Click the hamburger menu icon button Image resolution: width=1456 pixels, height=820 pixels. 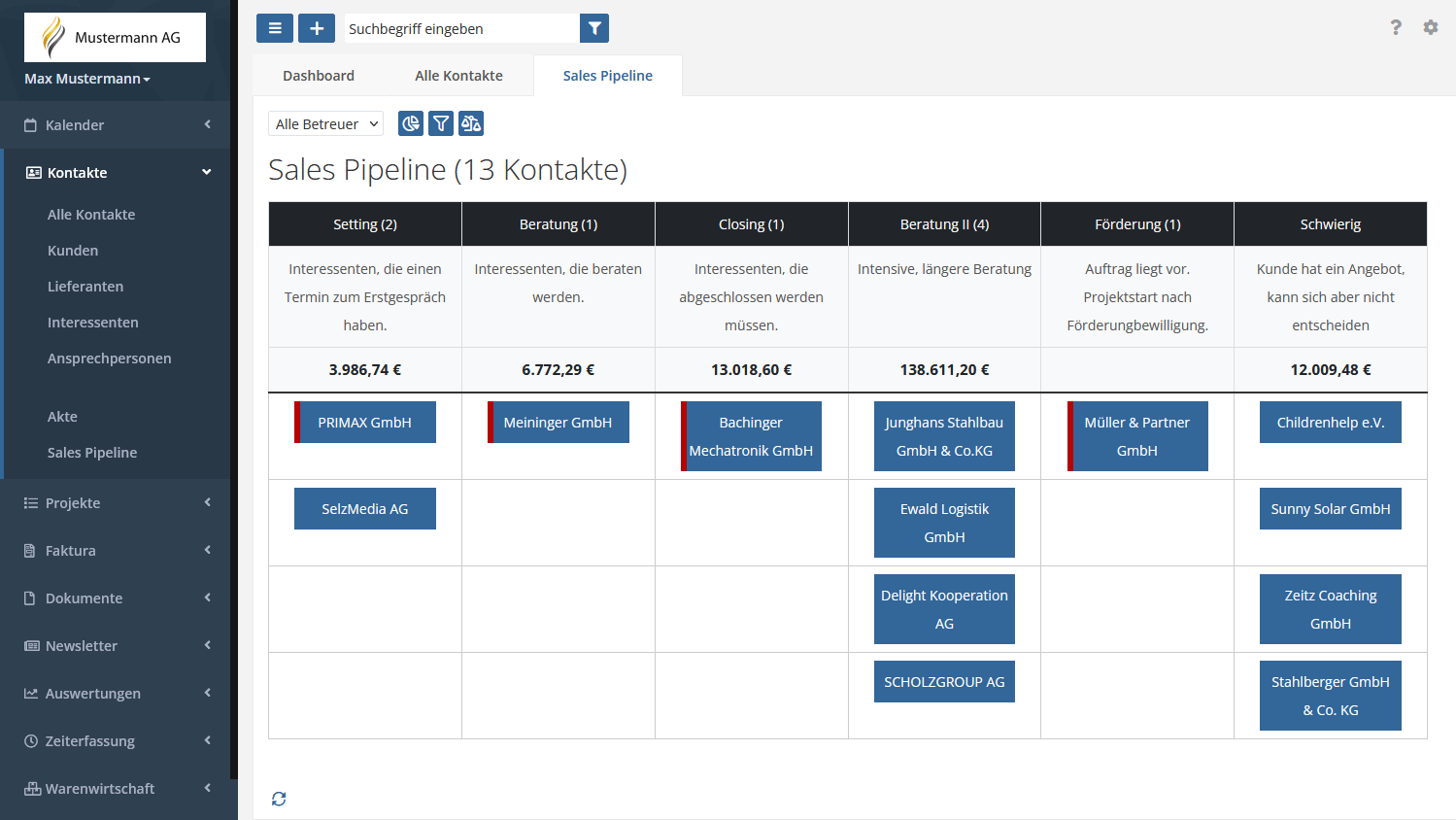(x=275, y=28)
